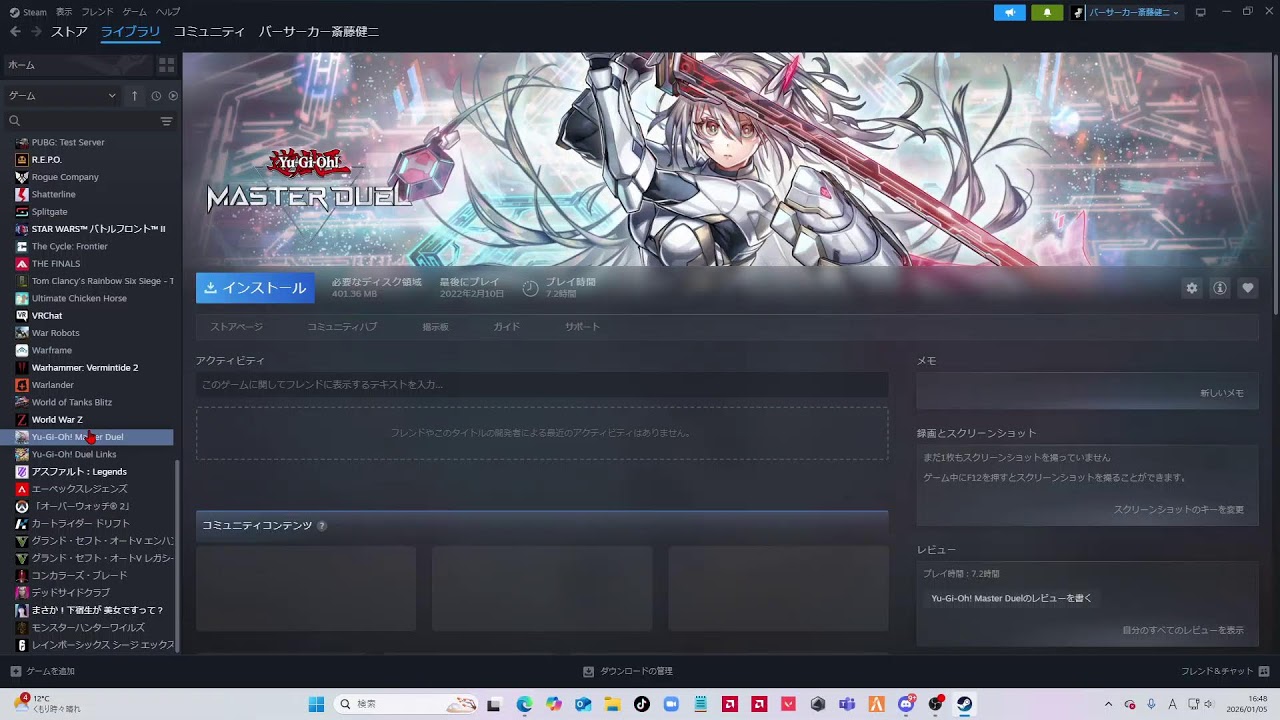Viewport: 1280px width, 720px height.
Task: Select Steam icon in the taskbar
Action: click(x=964, y=704)
